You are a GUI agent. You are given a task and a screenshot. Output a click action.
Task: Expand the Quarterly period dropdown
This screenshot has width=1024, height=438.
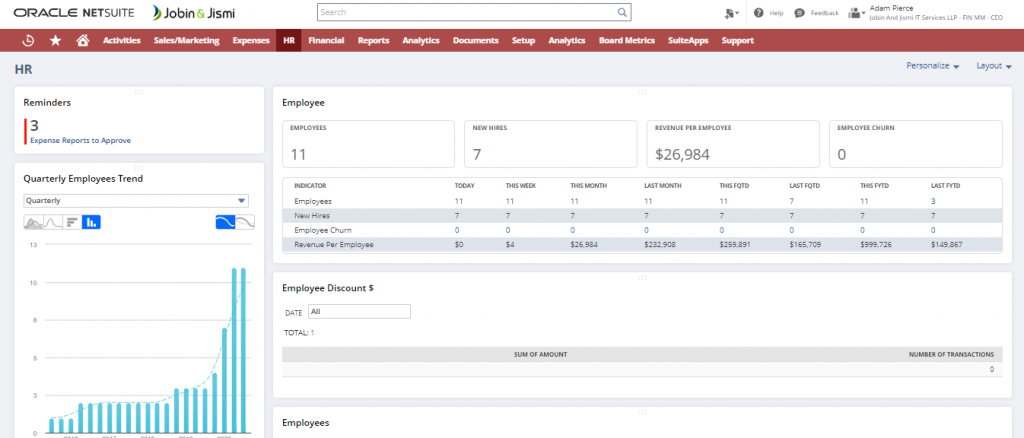(x=135, y=199)
